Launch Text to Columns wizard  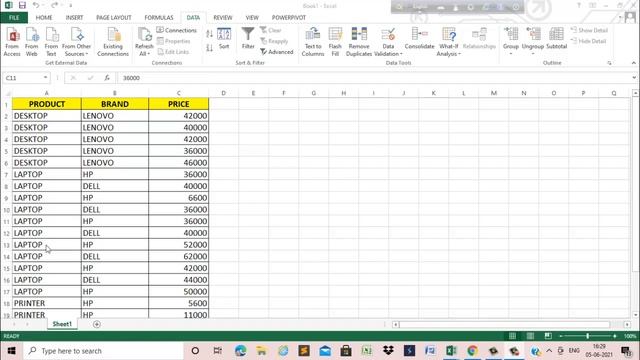[x=313, y=42]
